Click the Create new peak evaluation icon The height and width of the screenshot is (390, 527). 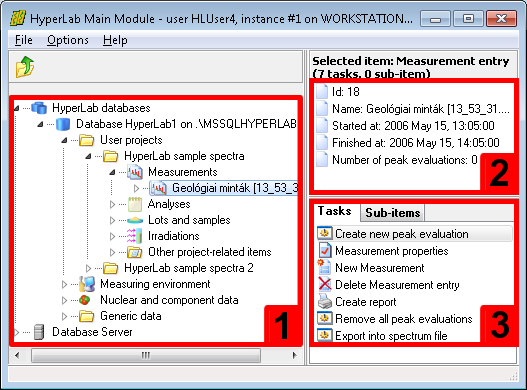(x=324, y=233)
